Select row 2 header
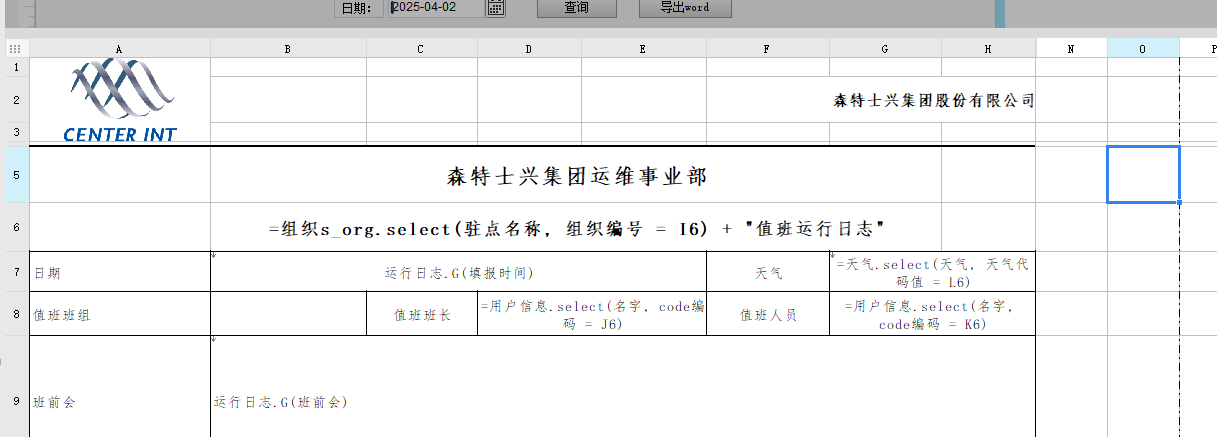The height and width of the screenshot is (437, 1217). 14,100
